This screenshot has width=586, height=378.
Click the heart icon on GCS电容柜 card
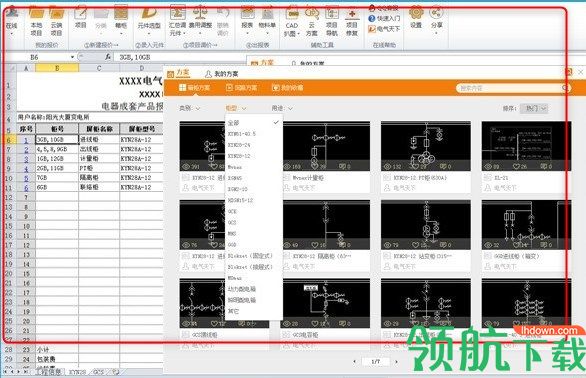(x=315, y=323)
